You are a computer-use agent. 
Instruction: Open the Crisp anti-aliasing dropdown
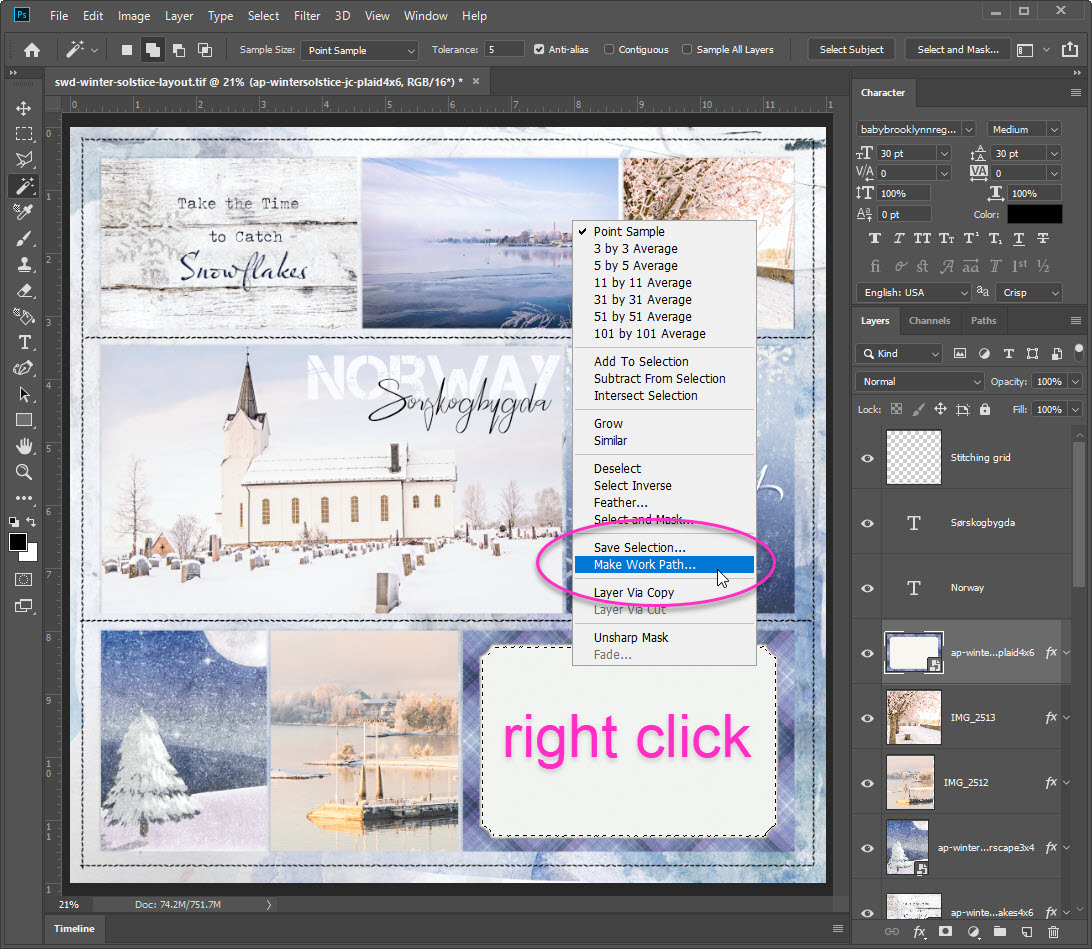pyautogui.click(x=1029, y=293)
